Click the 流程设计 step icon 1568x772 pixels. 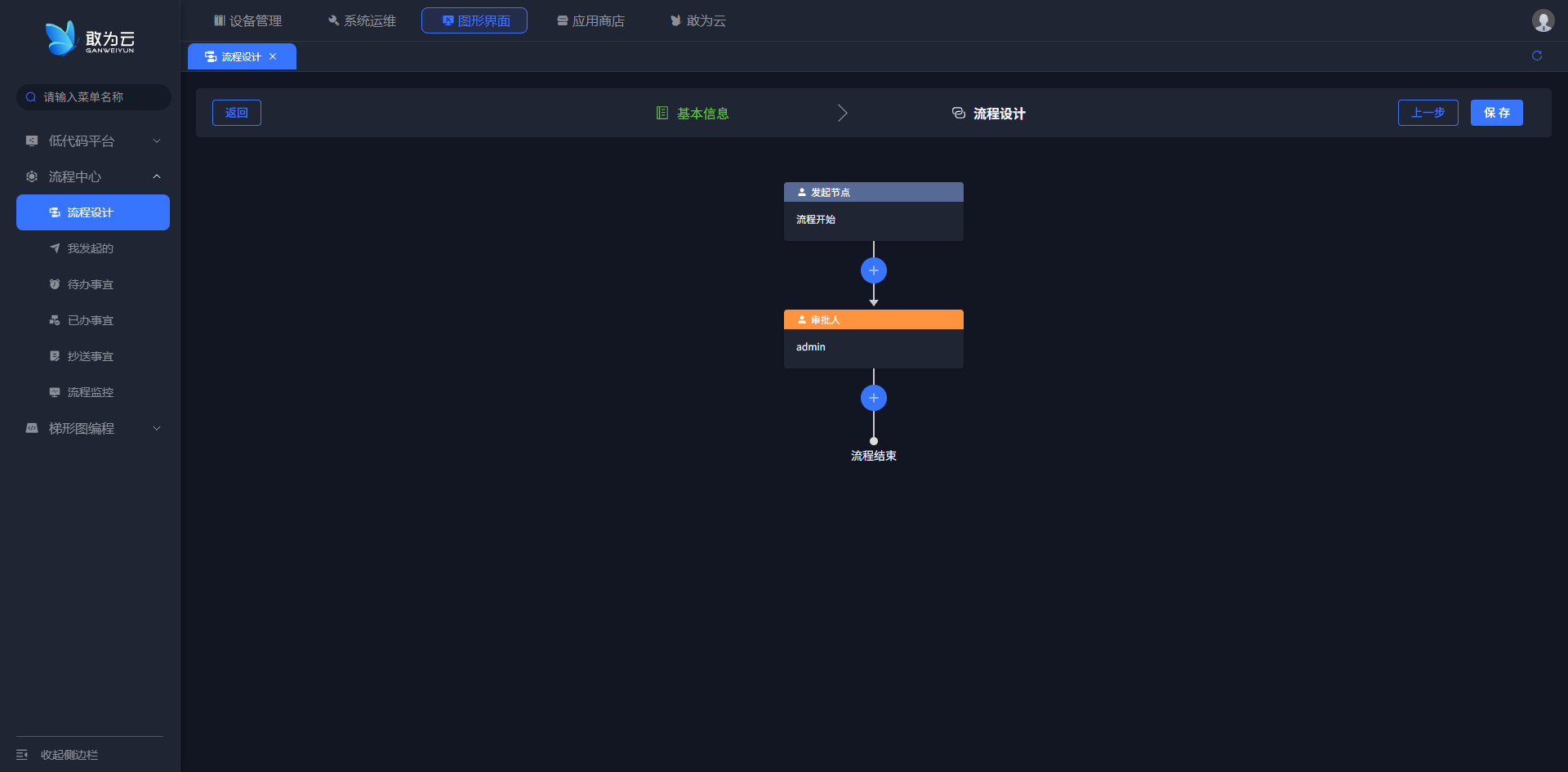point(959,113)
